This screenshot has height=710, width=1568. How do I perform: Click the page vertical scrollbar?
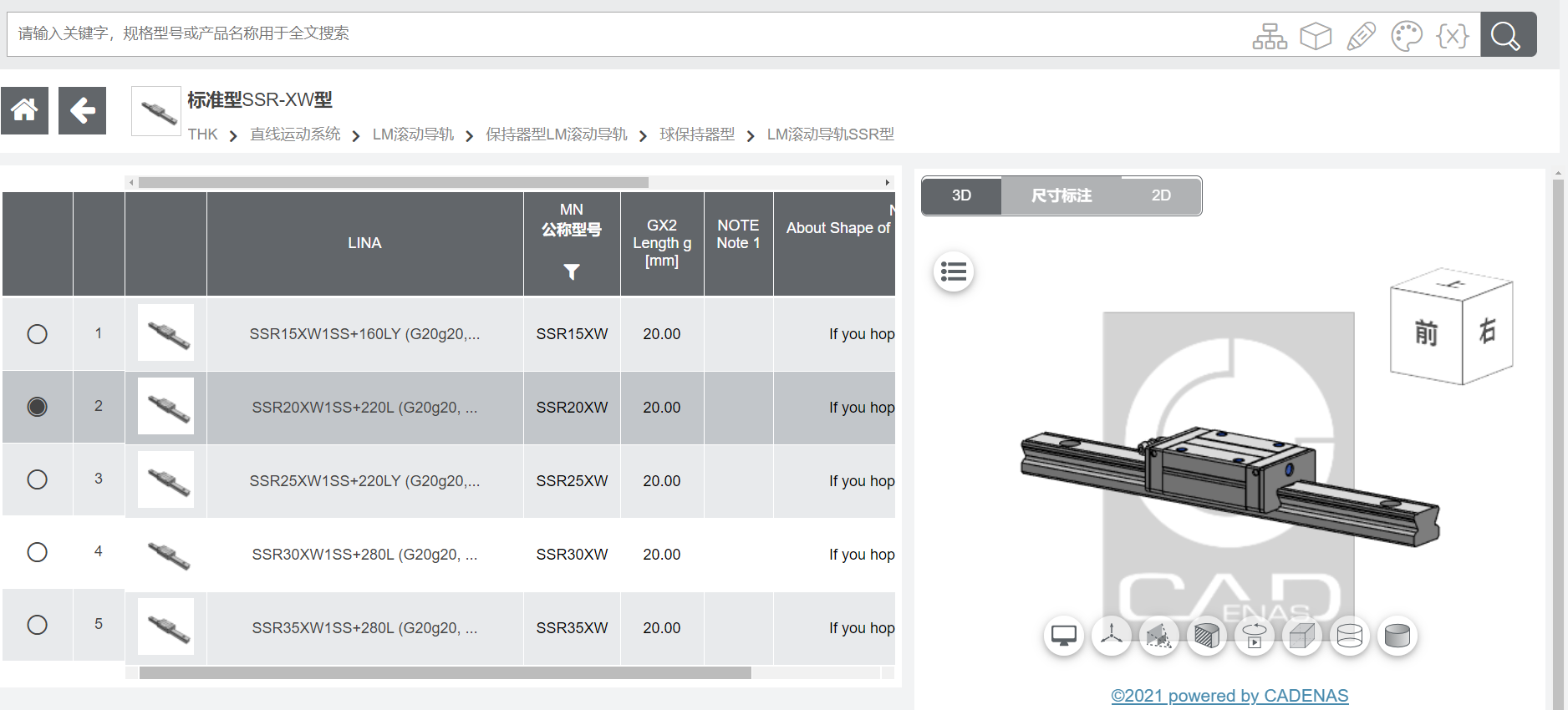point(1558,443)
